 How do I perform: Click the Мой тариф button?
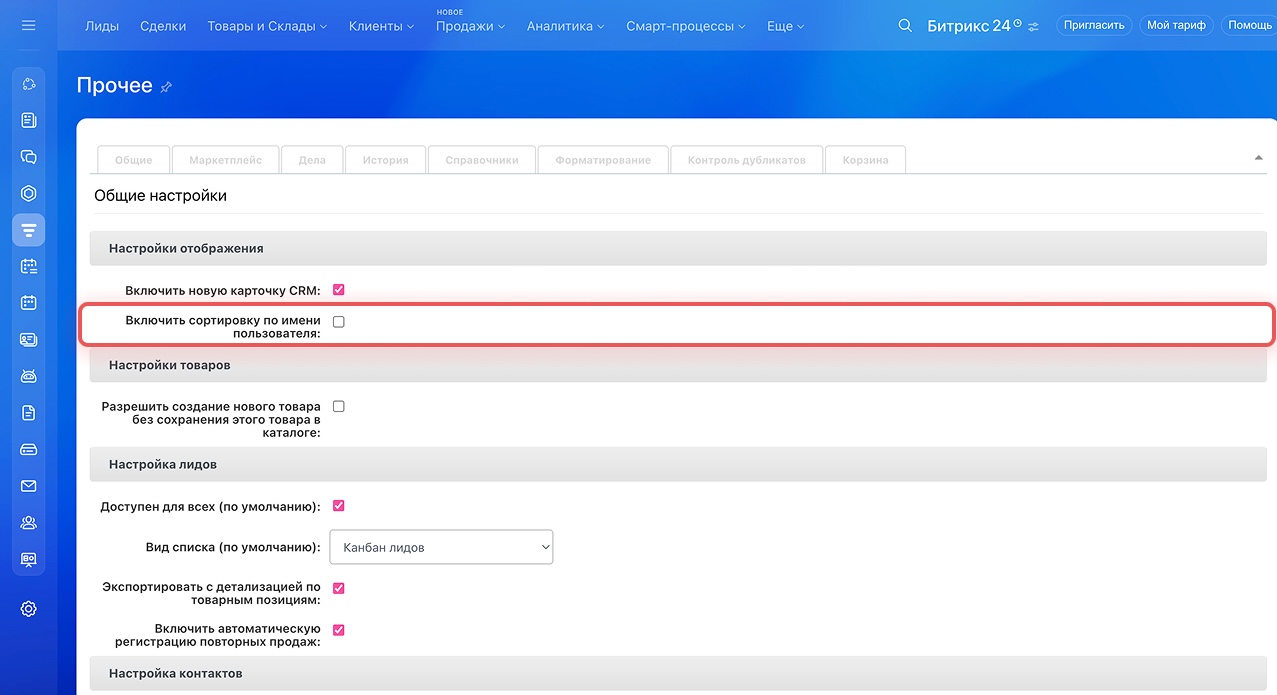(x=1176, y=25)
